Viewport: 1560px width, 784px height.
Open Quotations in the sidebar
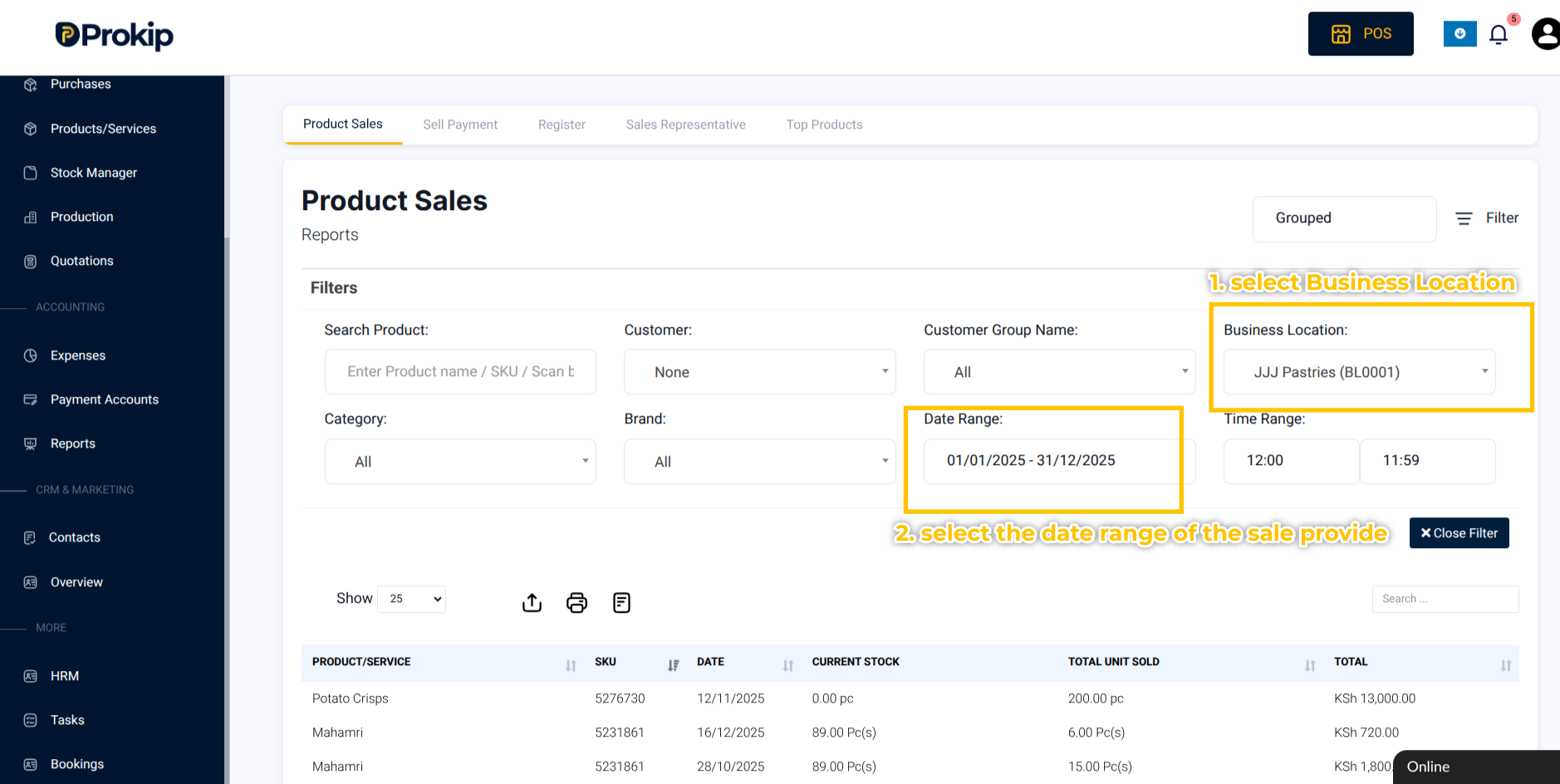point(82,261)
